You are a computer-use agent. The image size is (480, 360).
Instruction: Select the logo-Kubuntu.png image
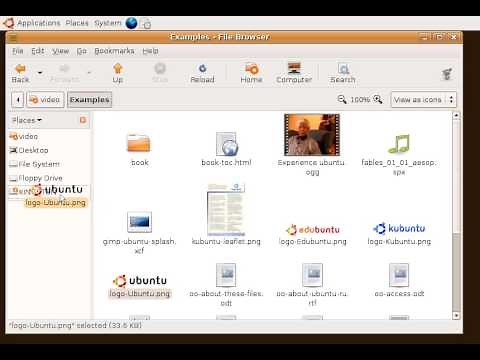(399, 229)
